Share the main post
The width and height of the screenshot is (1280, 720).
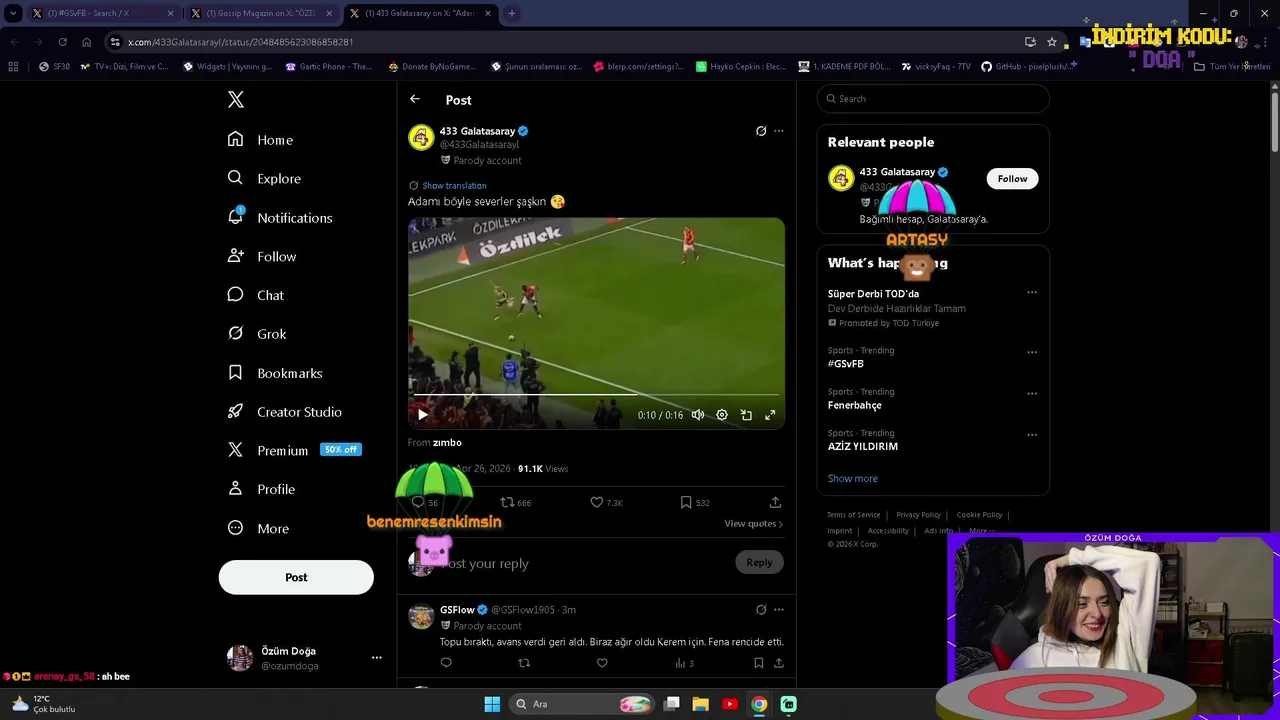775,502
